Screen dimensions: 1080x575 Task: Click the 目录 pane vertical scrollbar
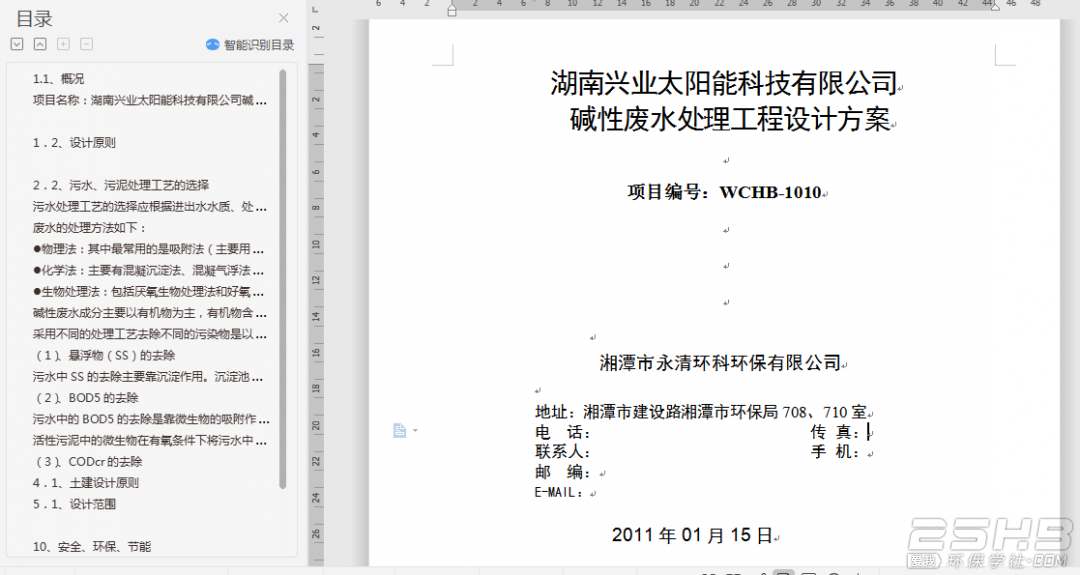coord(282,278)
